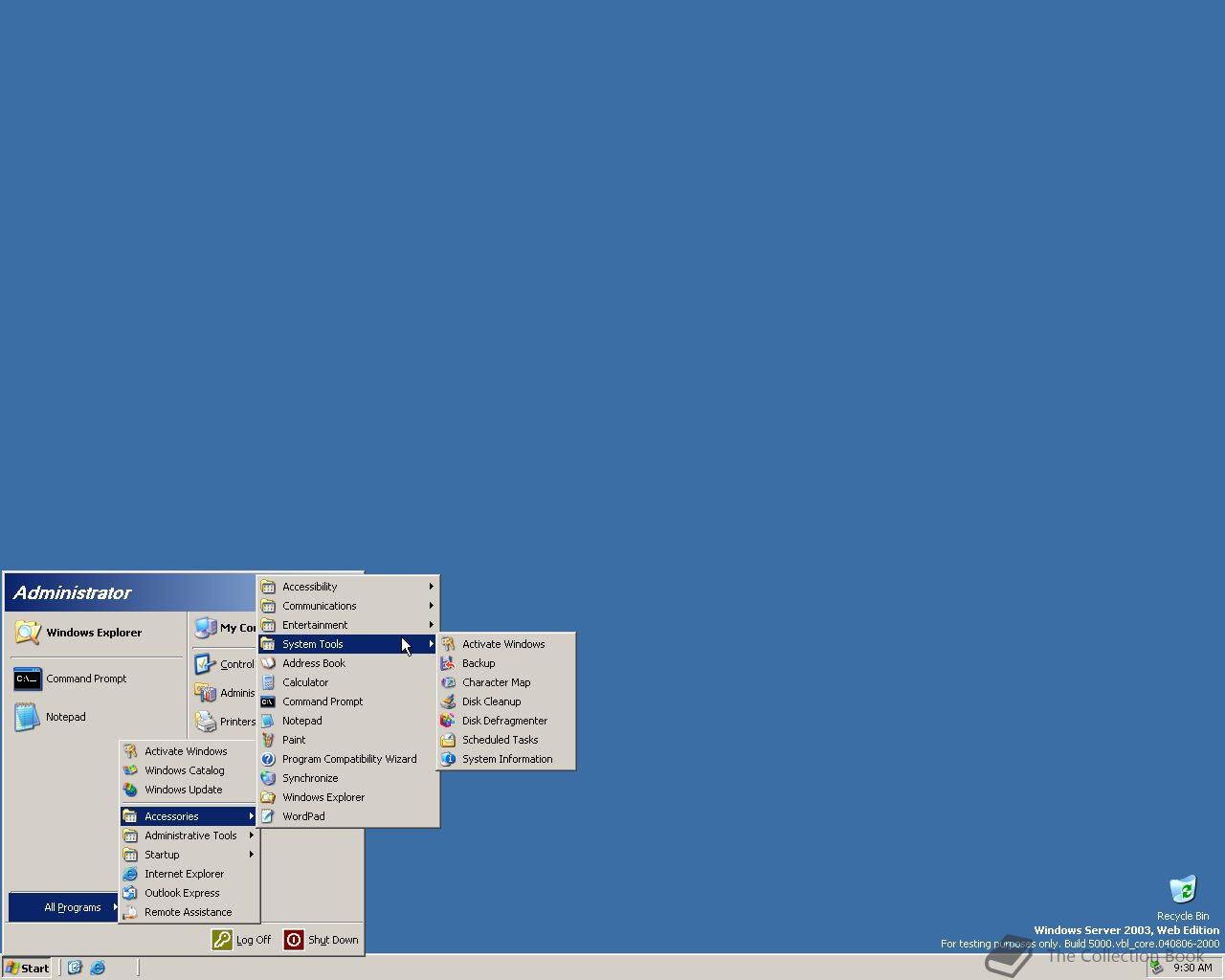1225x980 pixels.
Task: Click the Remote Assistance icon
Action: 130,912
